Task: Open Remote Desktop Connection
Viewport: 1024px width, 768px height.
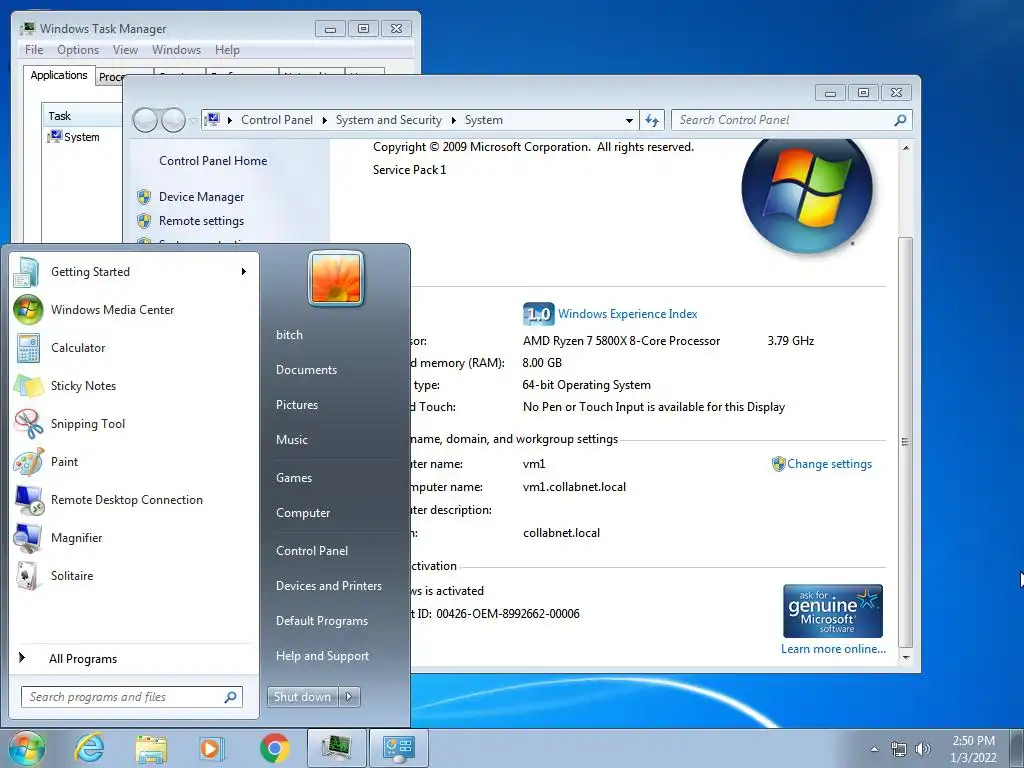Action: 134,500
